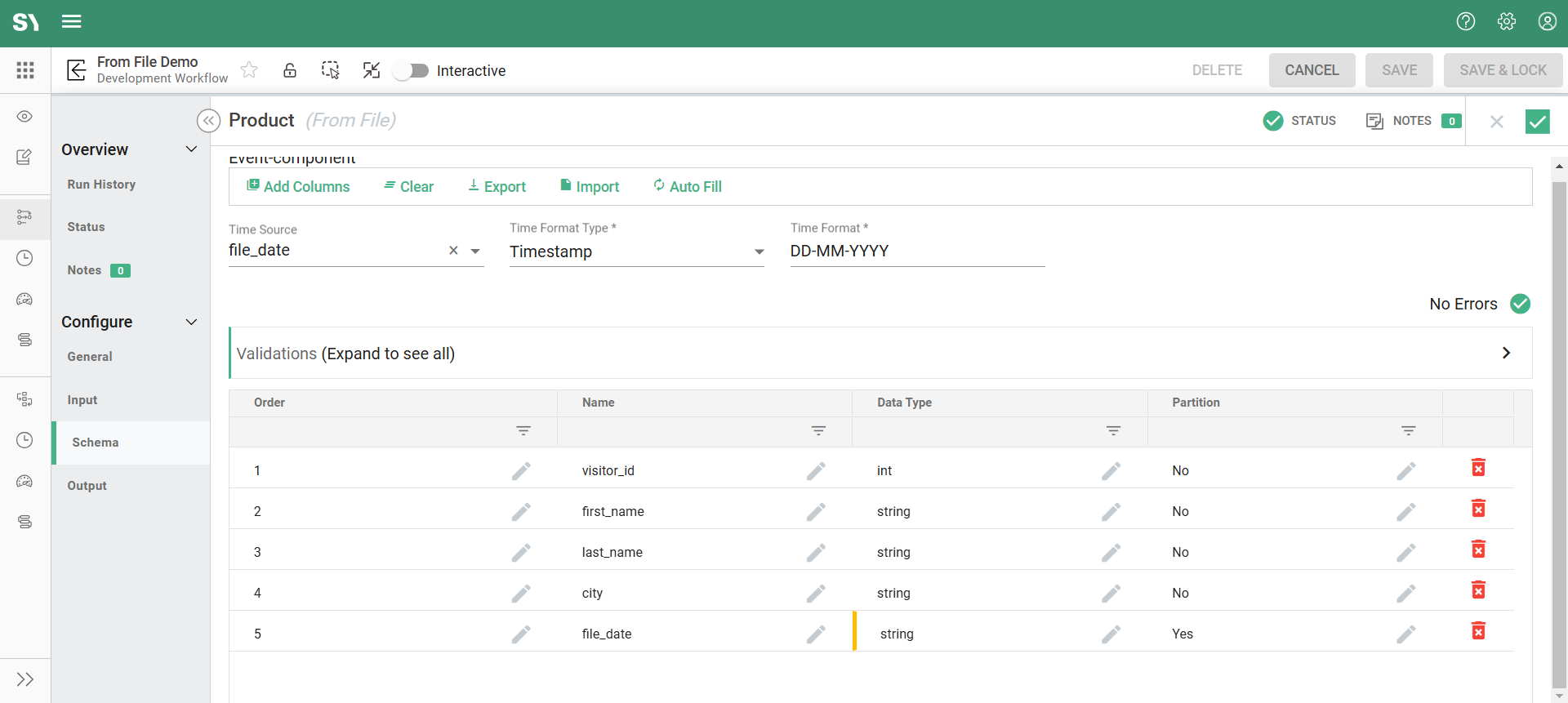Click the Time Format input field

[916, 251]
